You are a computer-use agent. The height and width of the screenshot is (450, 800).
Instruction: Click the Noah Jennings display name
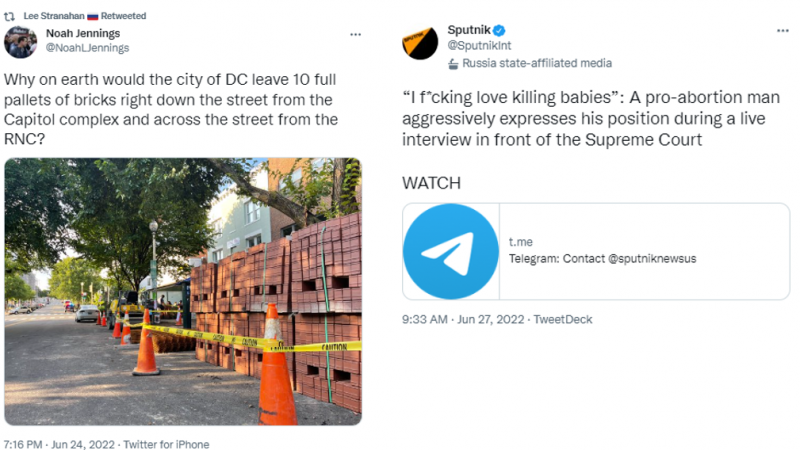83,34
